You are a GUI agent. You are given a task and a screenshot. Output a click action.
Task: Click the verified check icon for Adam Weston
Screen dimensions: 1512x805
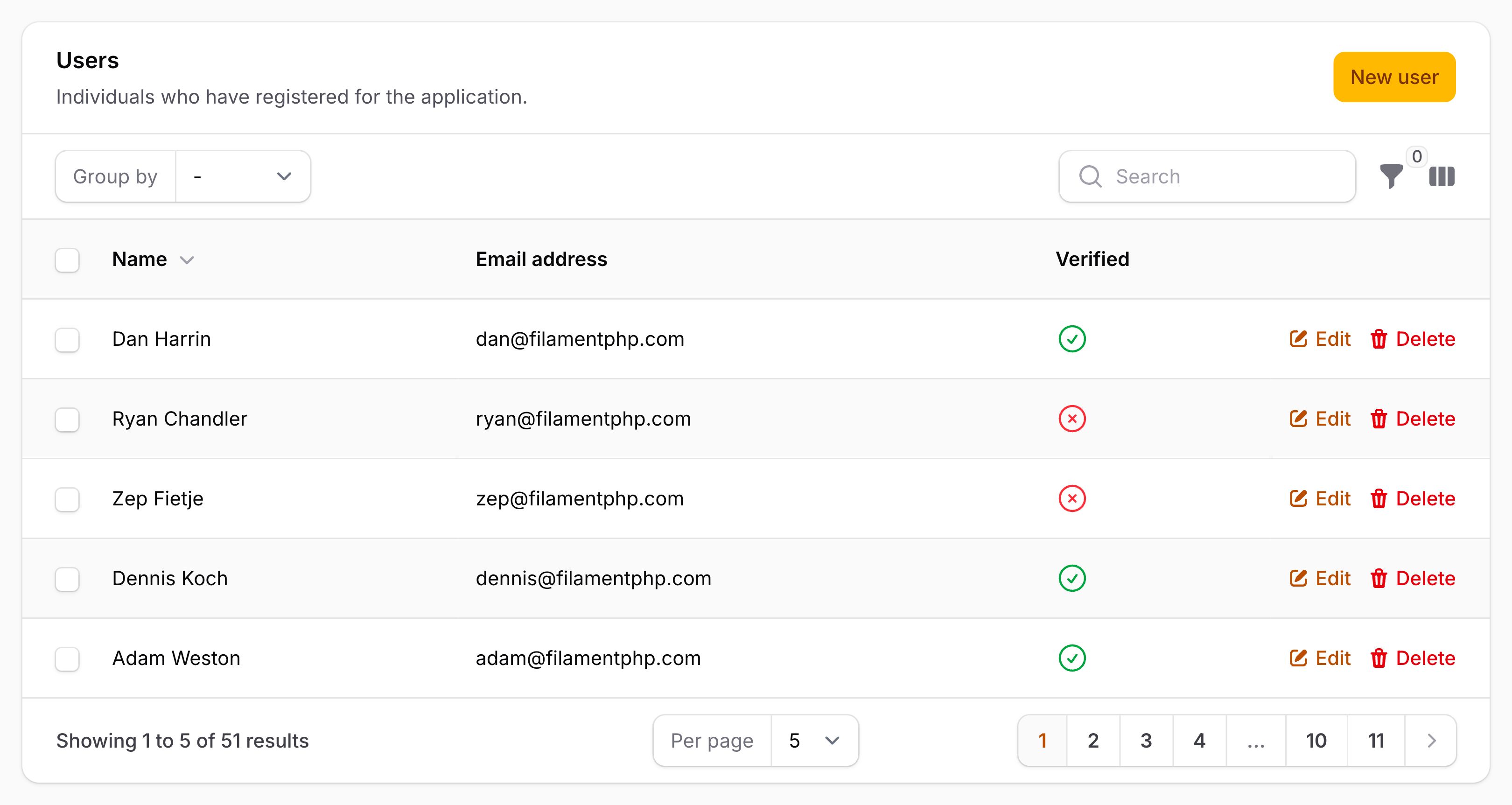click(1072, 658)
